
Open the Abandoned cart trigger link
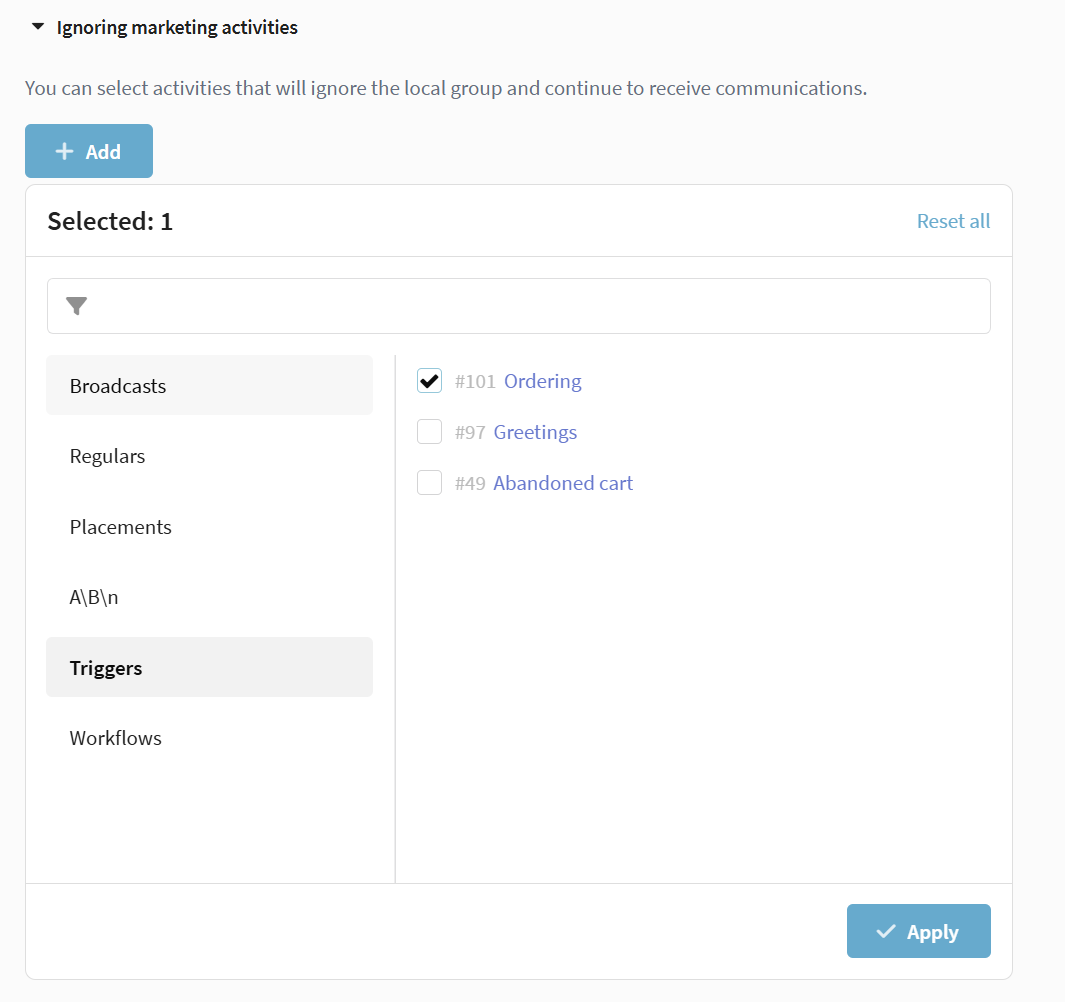[x=563, y=483]
